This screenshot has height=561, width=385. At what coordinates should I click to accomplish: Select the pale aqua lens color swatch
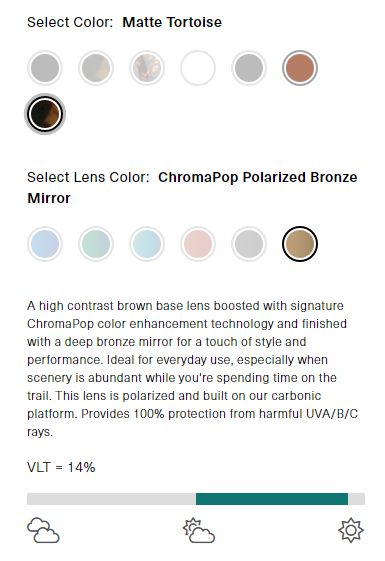point(147,244)
